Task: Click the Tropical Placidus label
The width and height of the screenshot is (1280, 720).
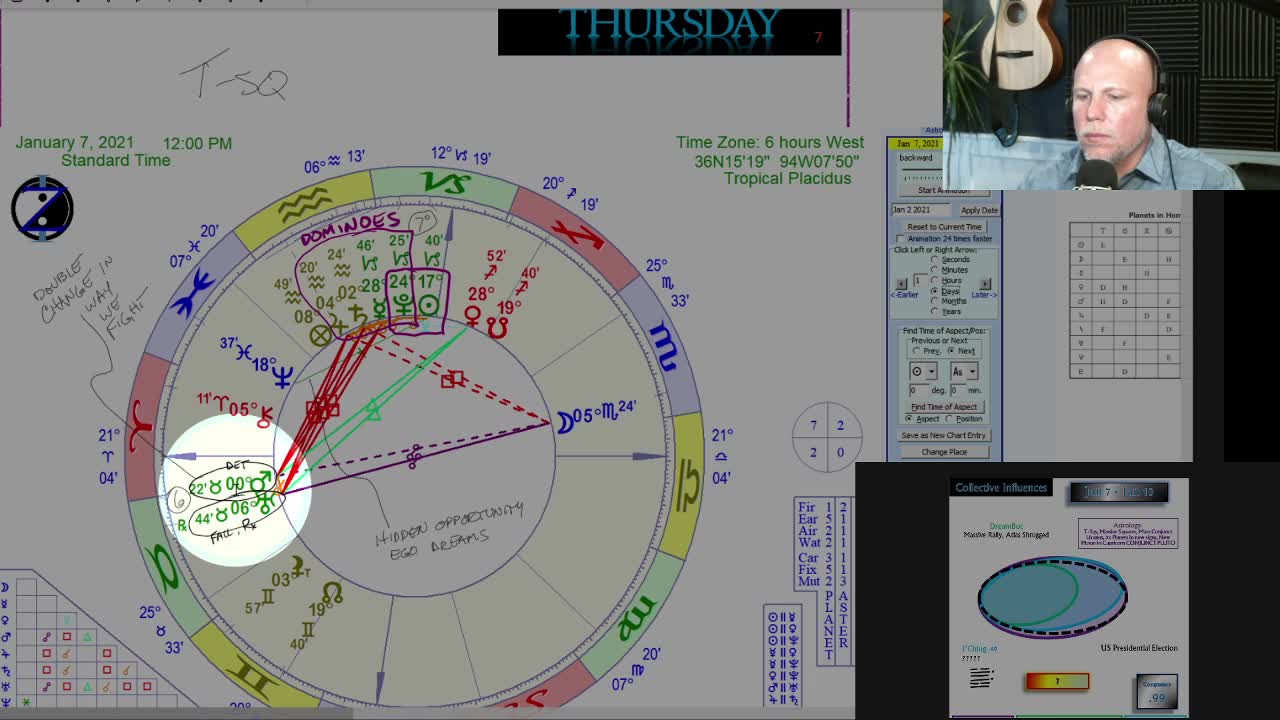Action: coord(788,178)
